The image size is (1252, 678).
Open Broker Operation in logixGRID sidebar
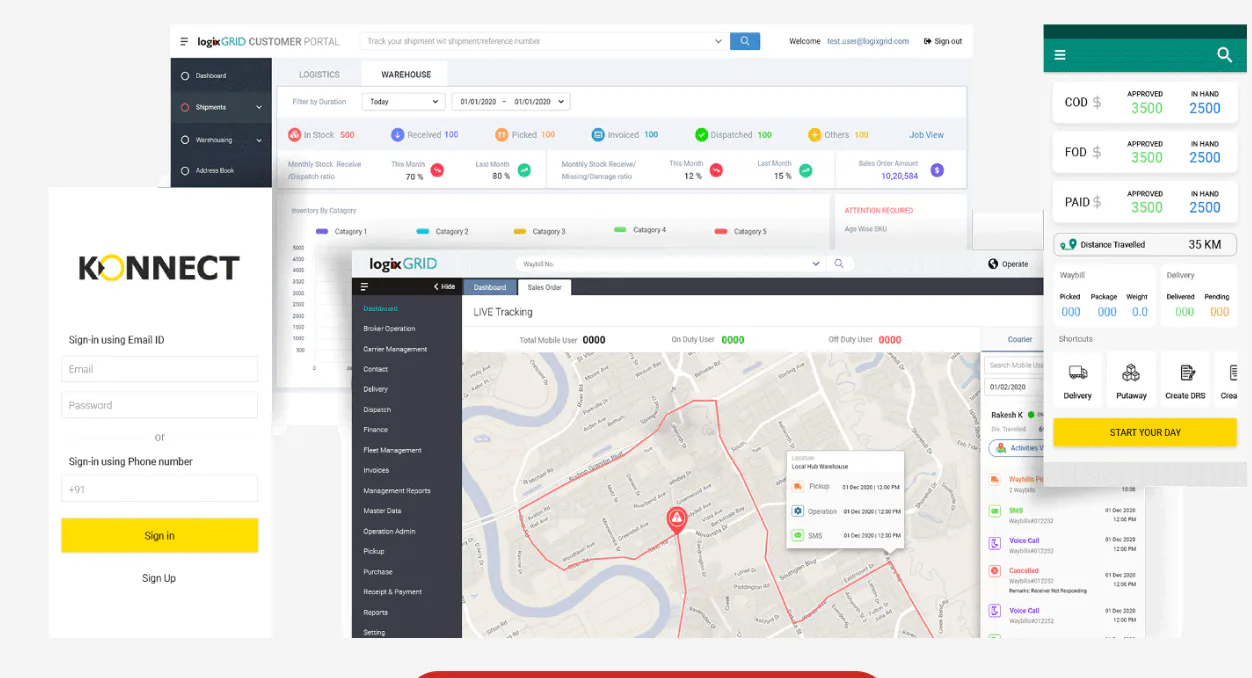(389, 328)
